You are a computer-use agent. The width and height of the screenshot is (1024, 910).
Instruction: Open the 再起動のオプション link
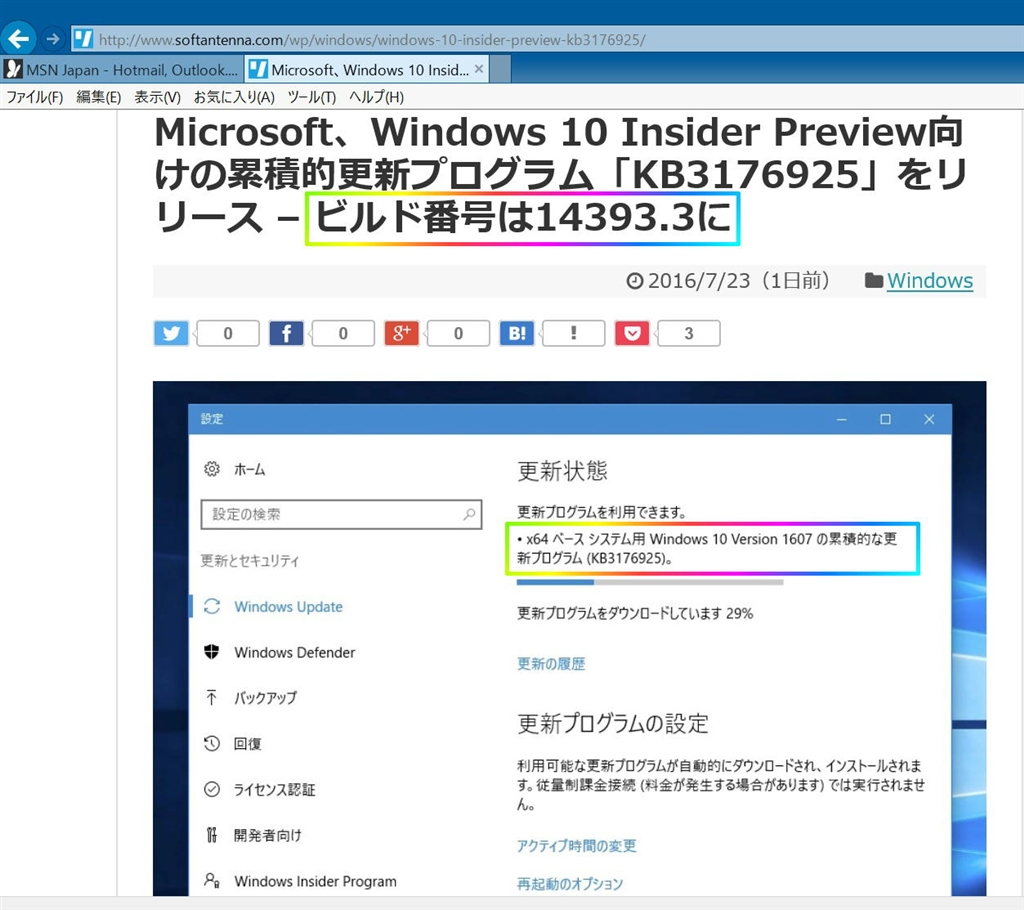pos(569,883)
